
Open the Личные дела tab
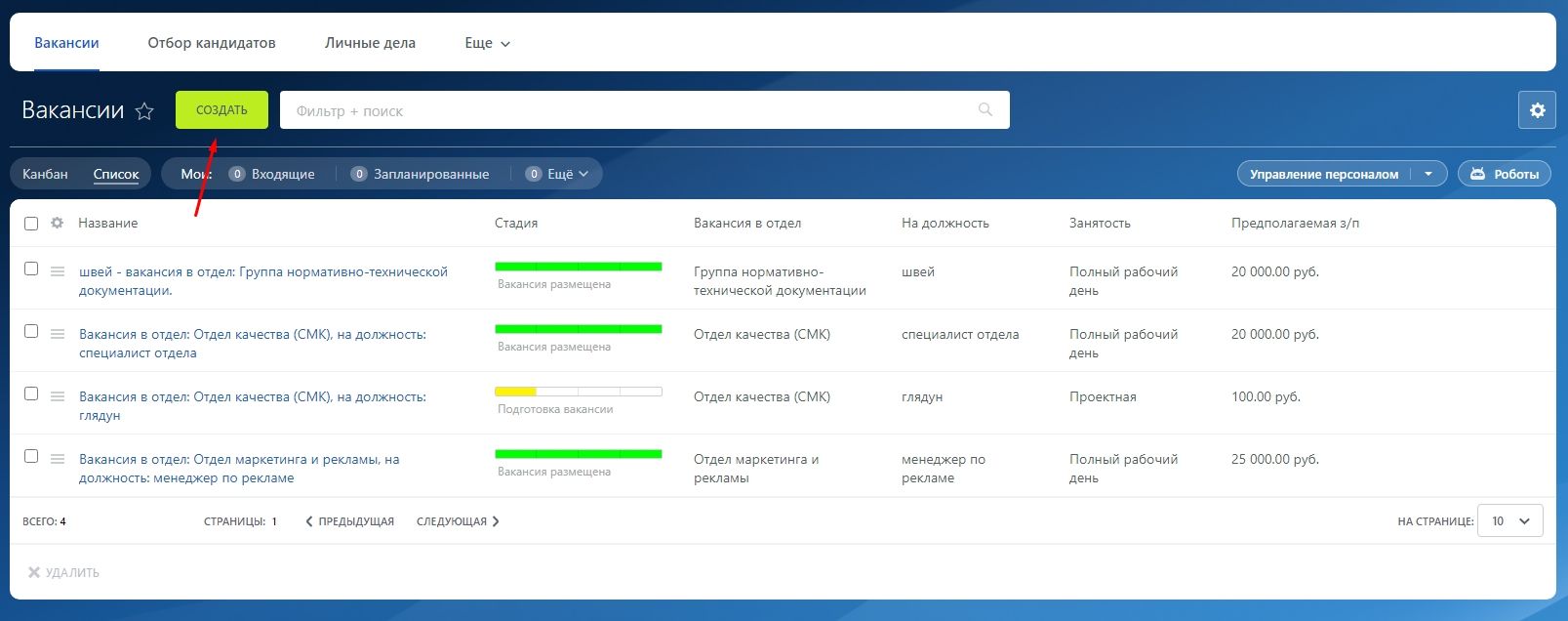[x=370, y=43]
